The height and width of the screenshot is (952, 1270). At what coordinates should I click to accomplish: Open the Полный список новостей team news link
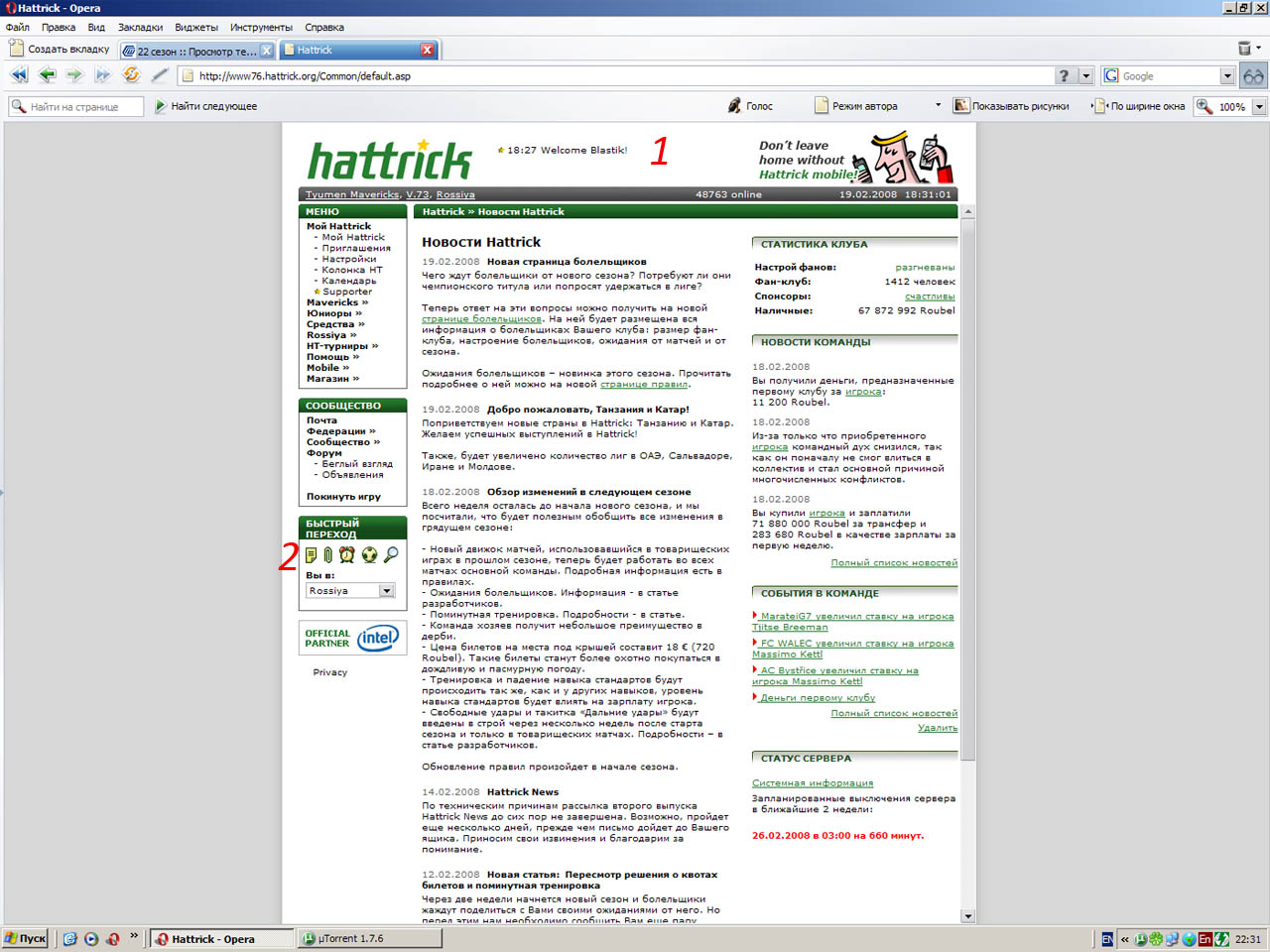(x=894, y=562)
